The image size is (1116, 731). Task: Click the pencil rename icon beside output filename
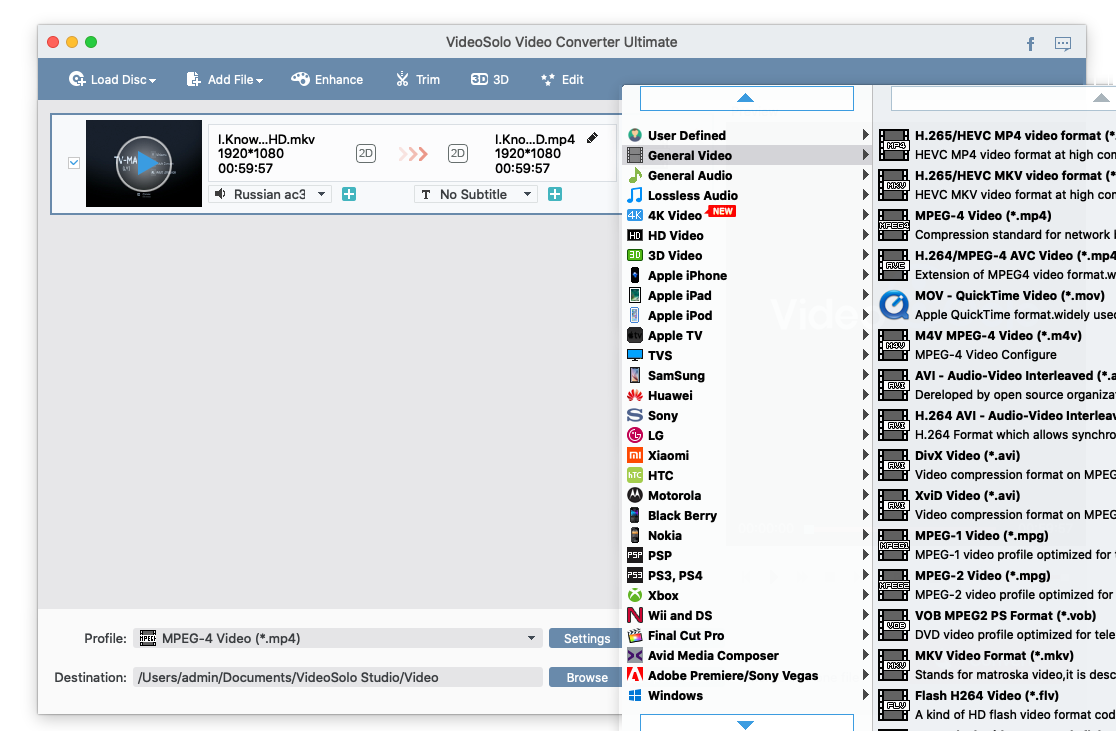tap(593, 138)
